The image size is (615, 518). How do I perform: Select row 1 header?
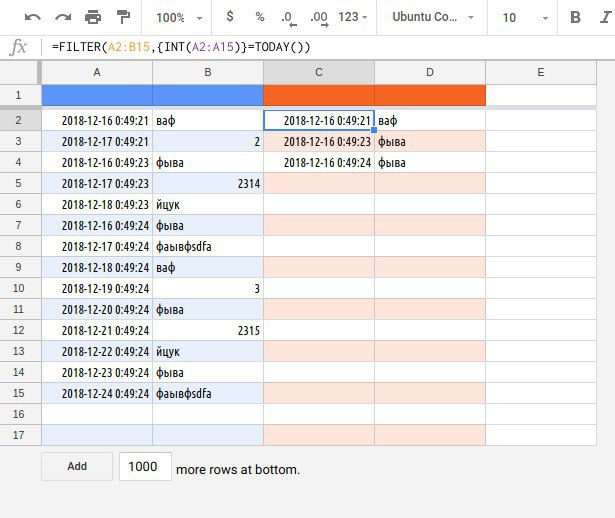pos(18,95)
